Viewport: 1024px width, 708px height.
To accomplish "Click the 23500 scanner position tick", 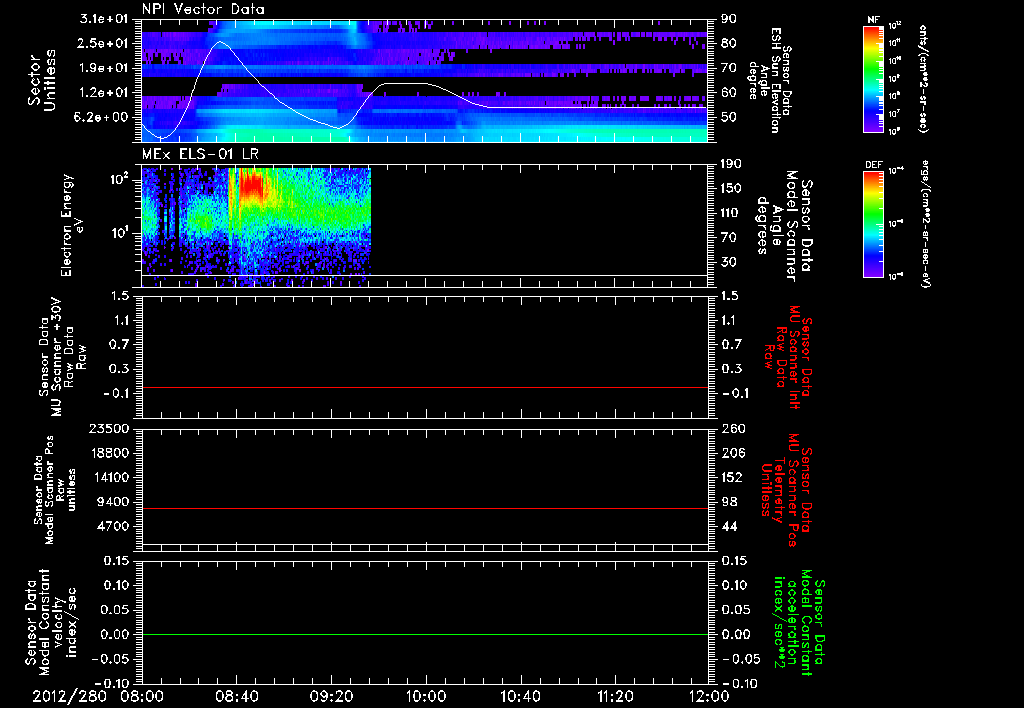I will pyautogui.click(x=110, y=429).
